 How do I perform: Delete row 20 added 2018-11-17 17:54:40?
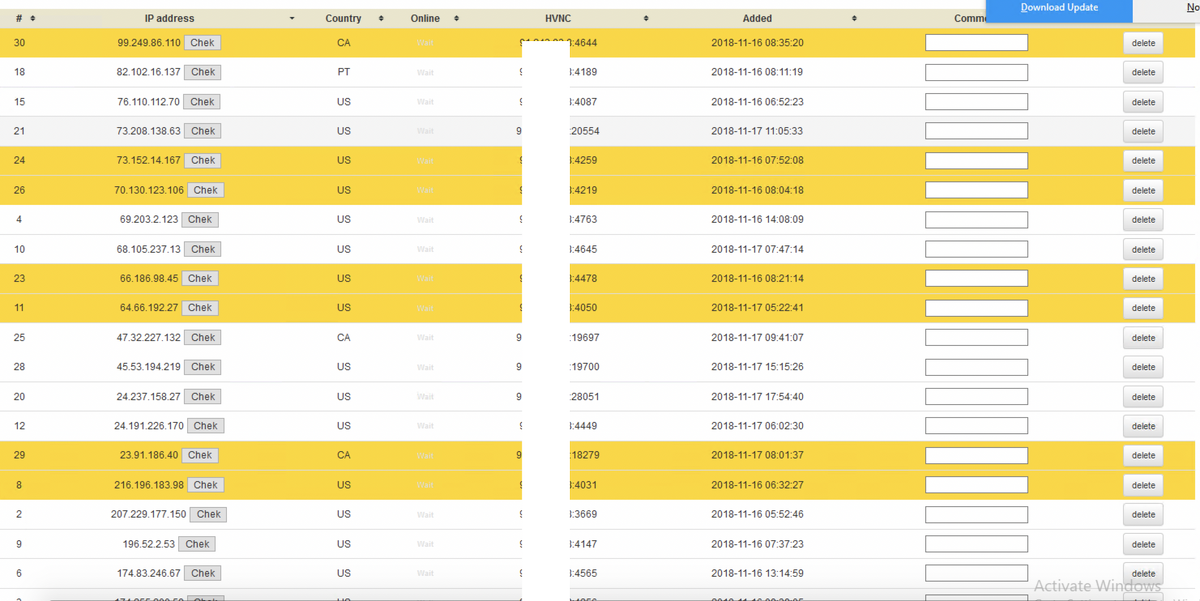point(1143,396)
